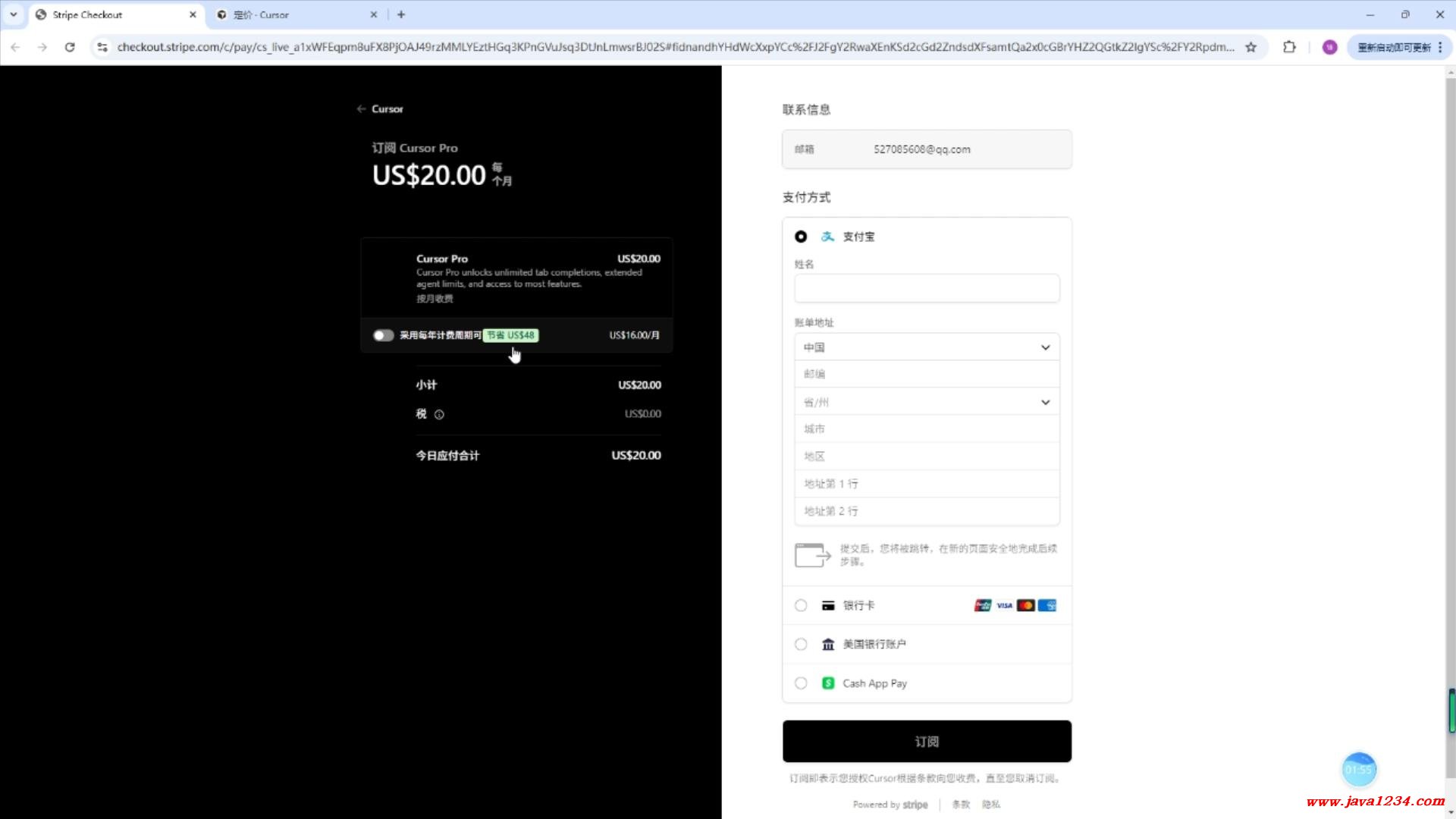Screen dimensions: 1456x819
Task: Open the country dropdown showing 中国
Action: tap(927, 347)
